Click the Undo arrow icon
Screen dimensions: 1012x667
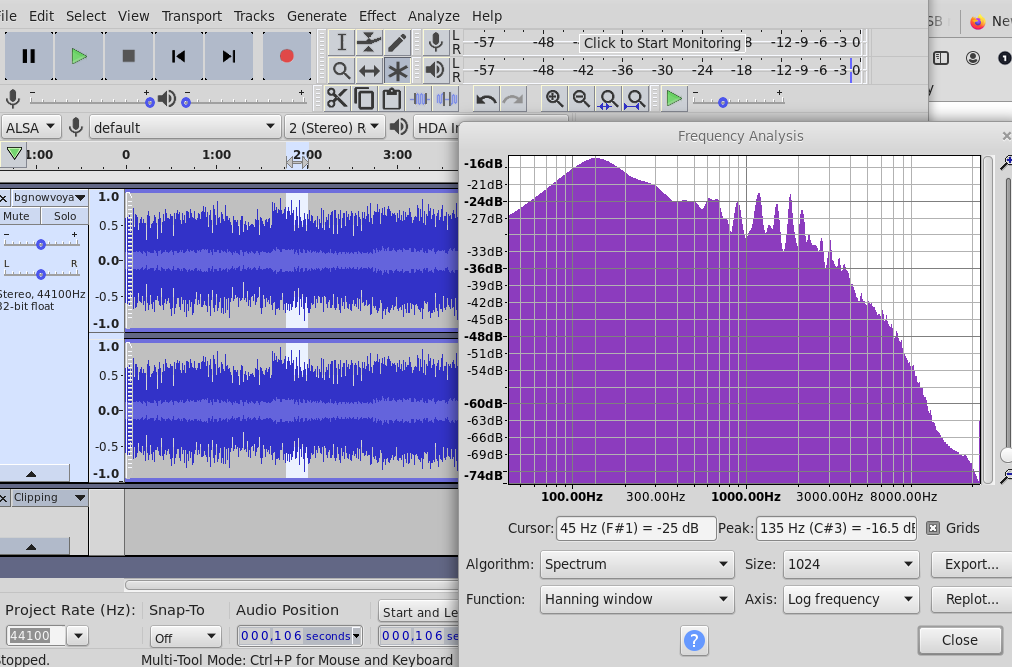(x=486, y=99)
